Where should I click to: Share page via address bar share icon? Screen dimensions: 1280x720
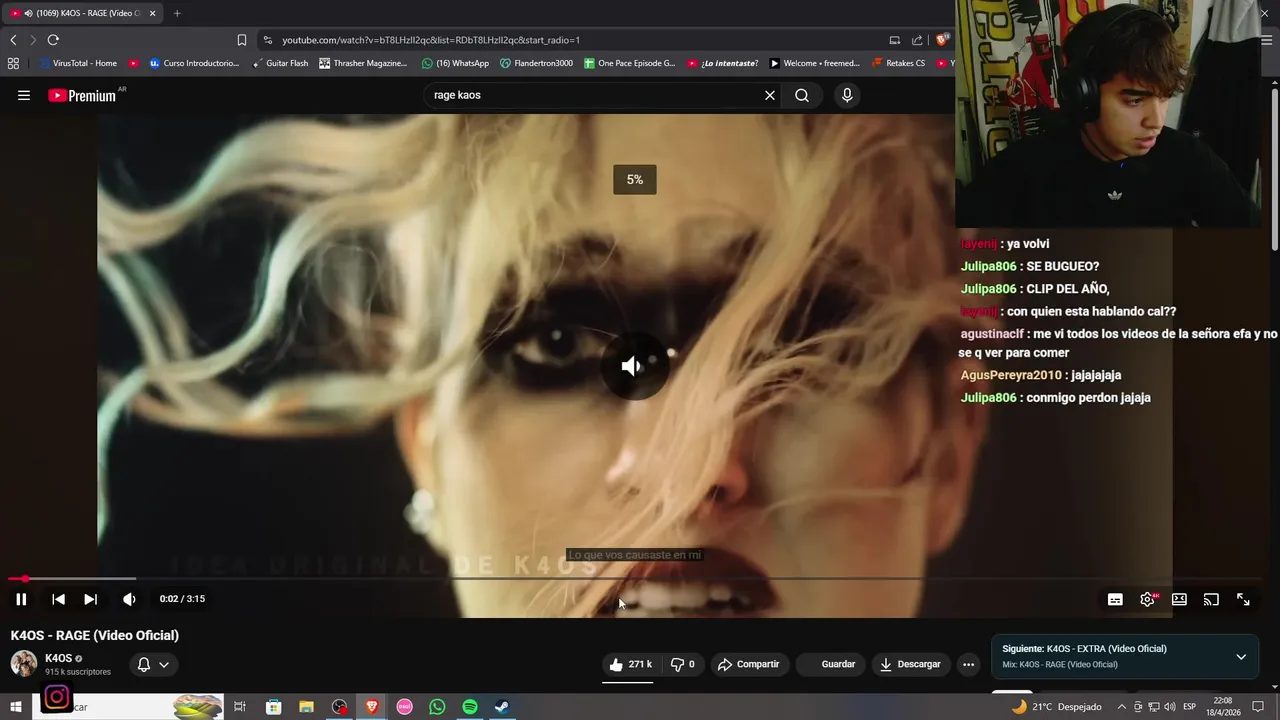pos(917,40)
